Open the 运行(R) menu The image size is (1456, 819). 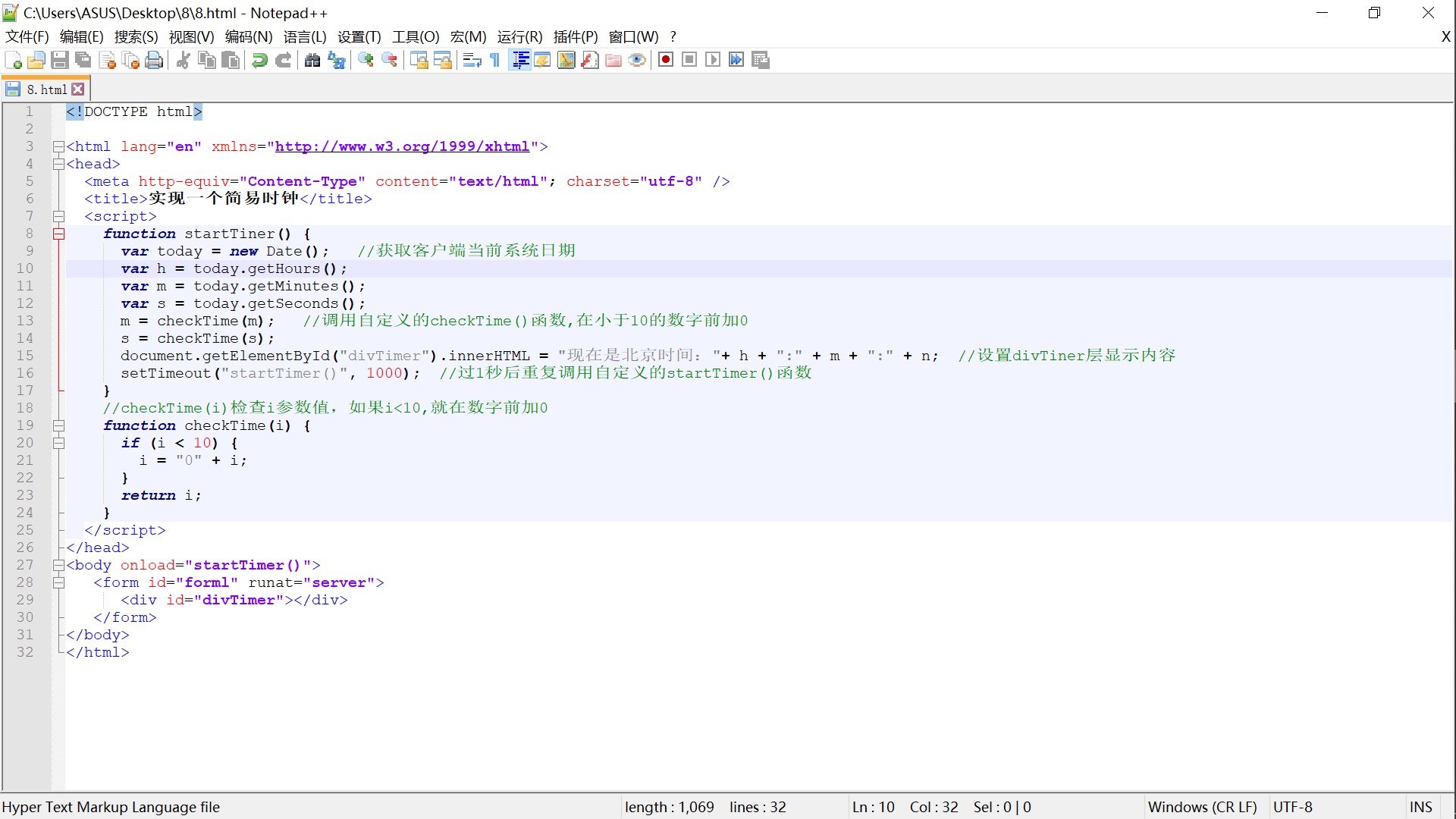(520, 36)
